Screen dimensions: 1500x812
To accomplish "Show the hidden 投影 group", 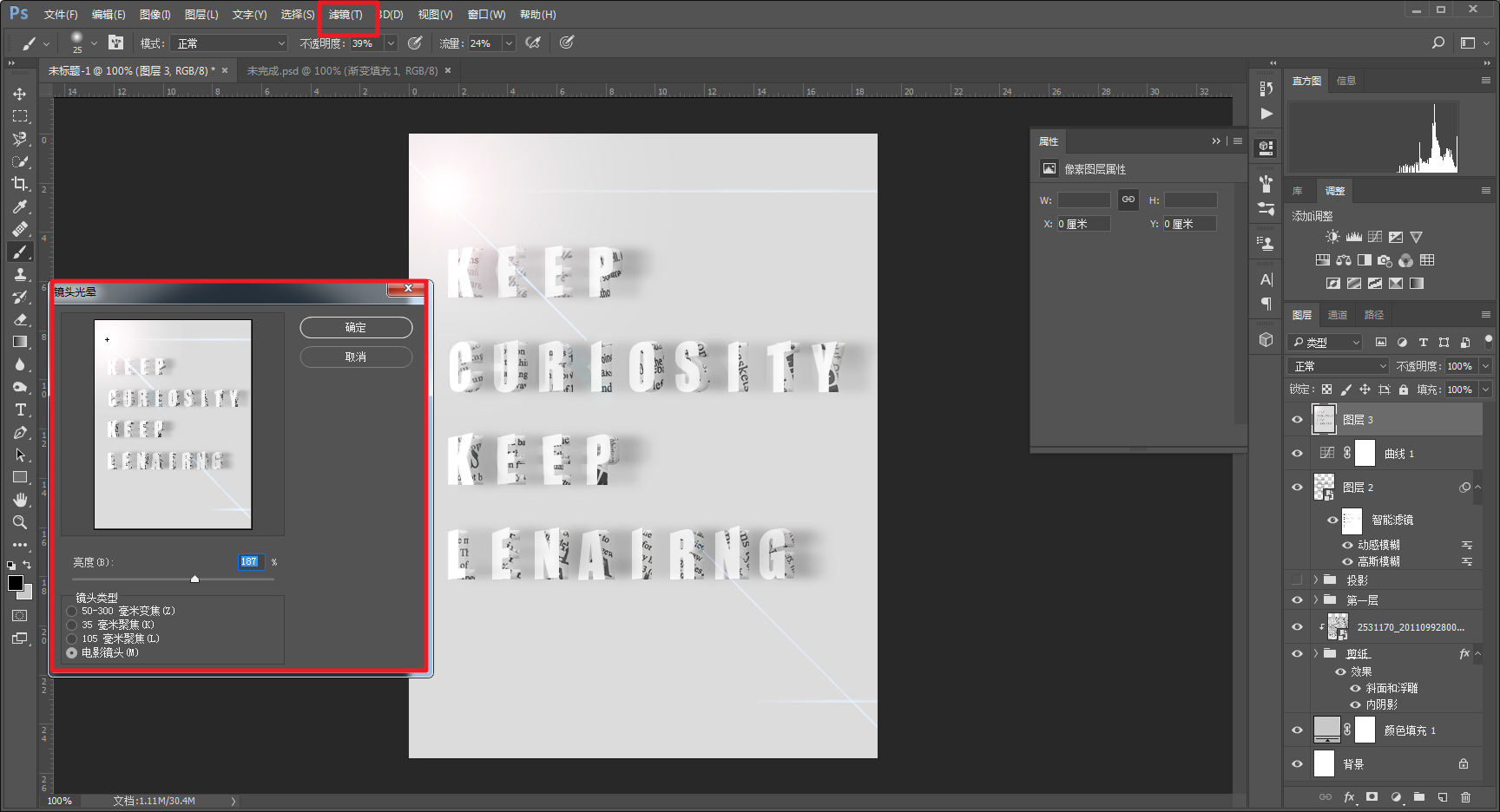I will point(1297,580).
